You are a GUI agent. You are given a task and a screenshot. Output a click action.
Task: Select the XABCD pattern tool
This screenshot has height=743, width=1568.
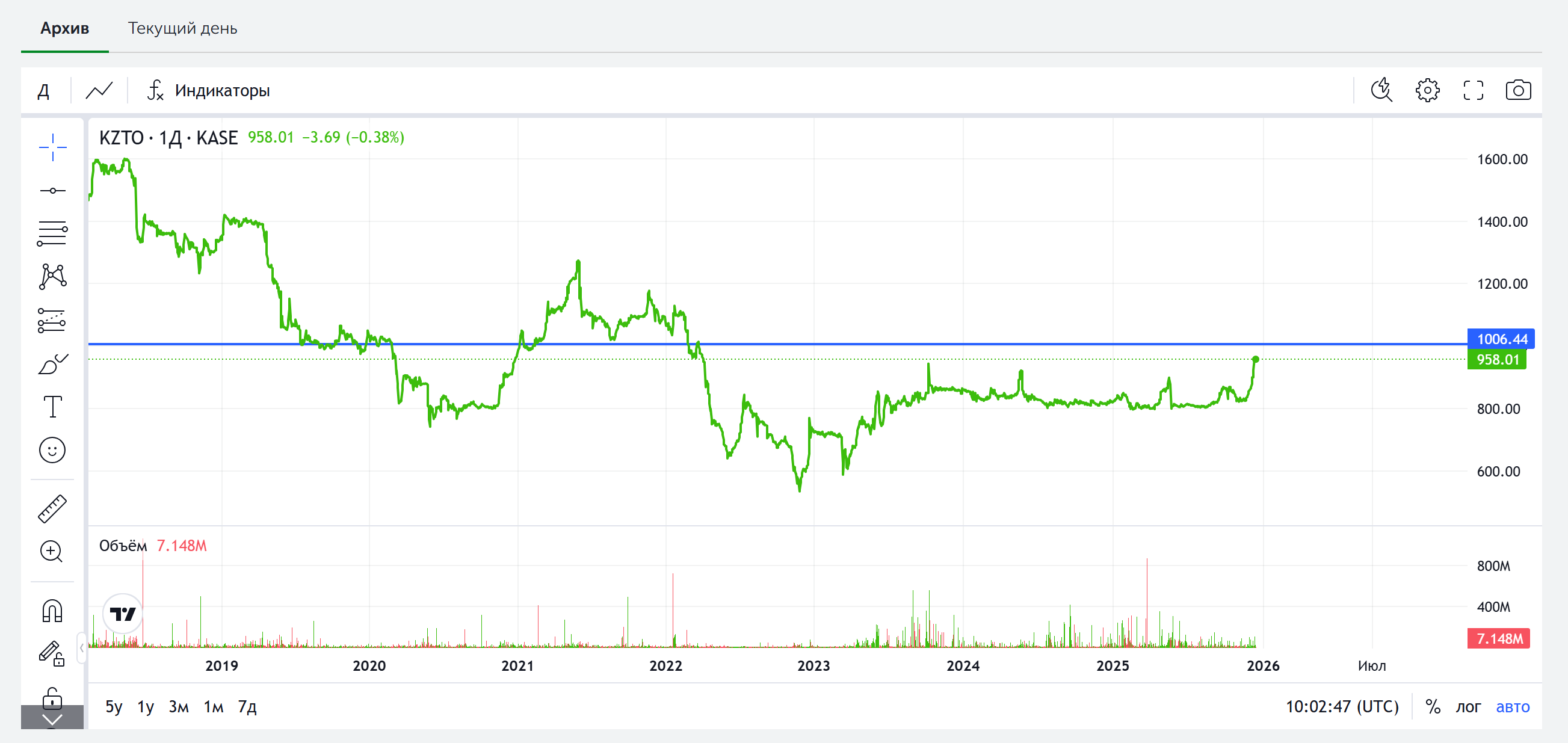point(52,277)
